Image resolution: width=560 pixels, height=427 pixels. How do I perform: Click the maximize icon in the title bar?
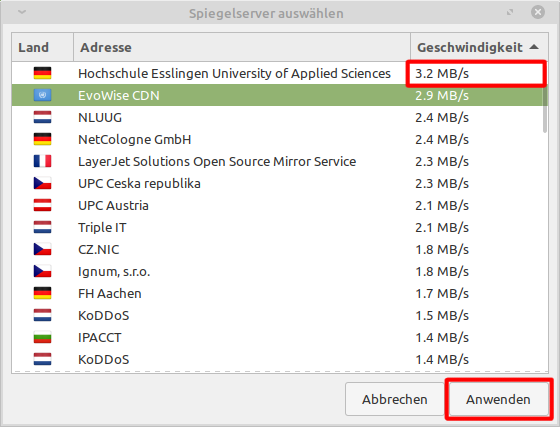[x=510, y=12]
